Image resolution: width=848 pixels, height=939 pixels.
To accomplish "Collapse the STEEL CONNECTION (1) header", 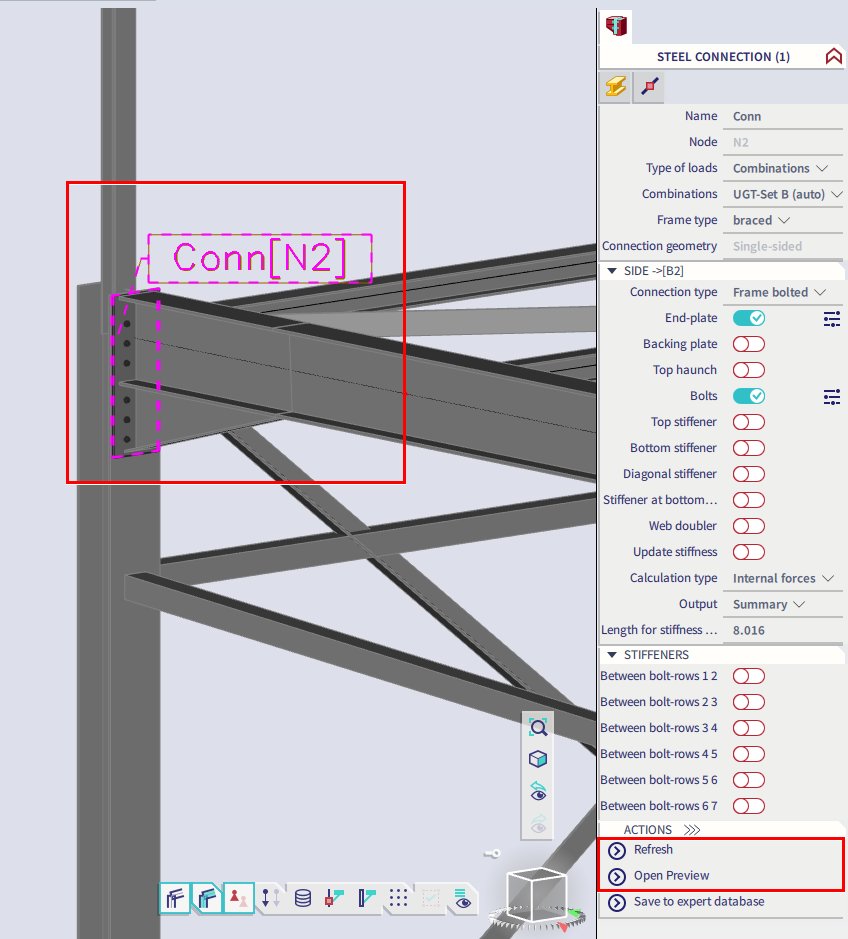I will 833,57.
